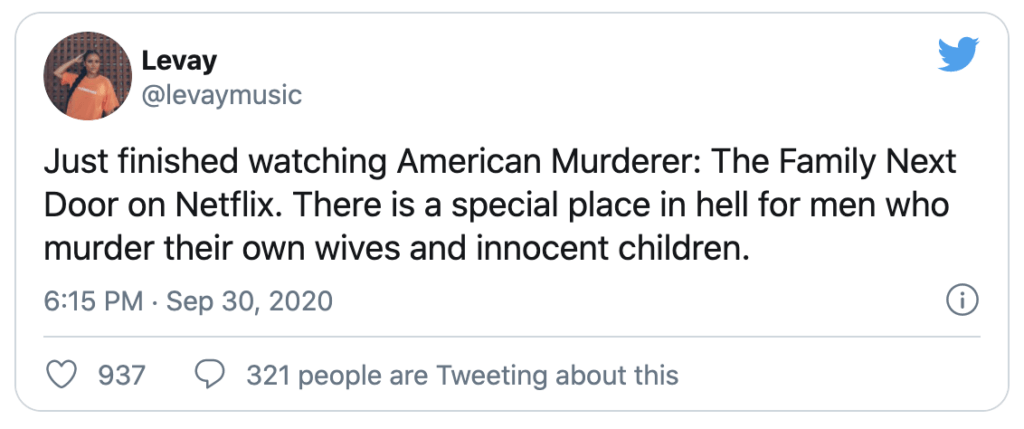
Task: Click the 937 likes count
Action: click(121, 375)
